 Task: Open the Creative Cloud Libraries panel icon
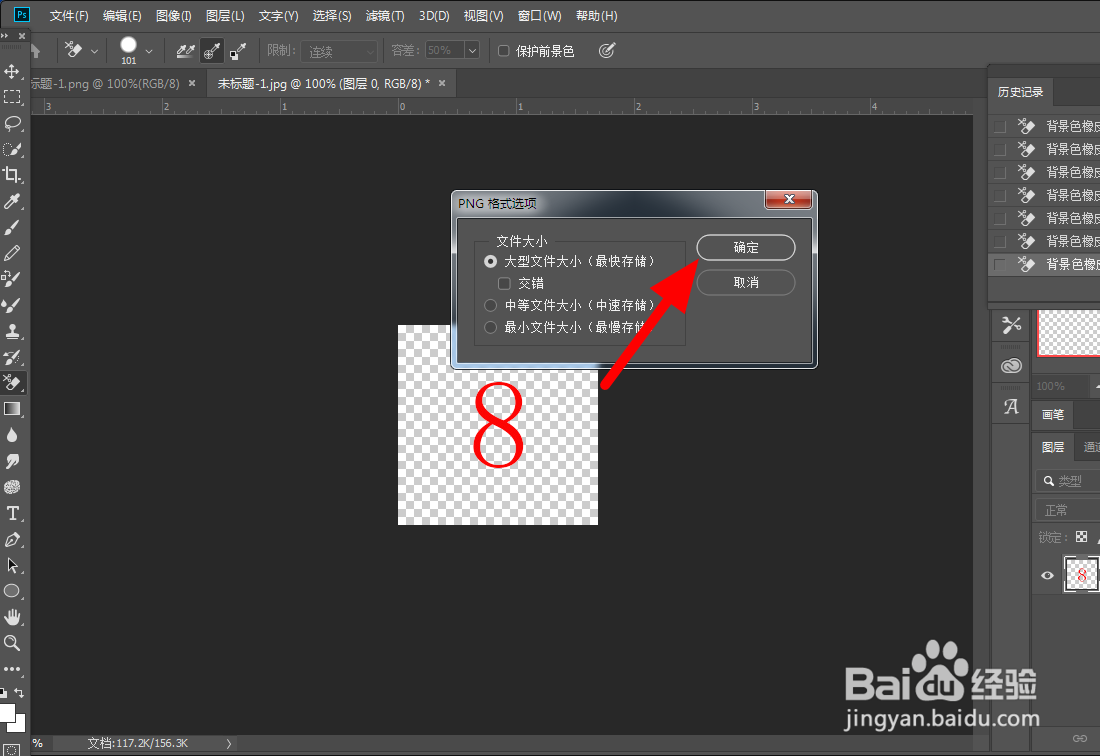pyautogui.click(x=1011, y=365)
